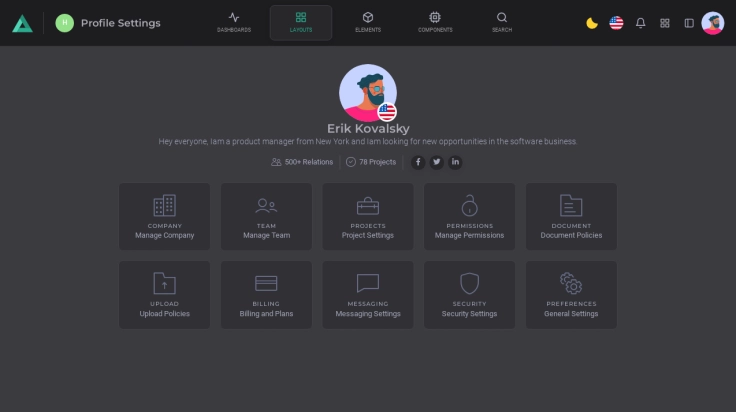The width and height of the screenshot is (736, 412).
Task: Open General Settings preferences gears tile
Action: coord(571,295)
